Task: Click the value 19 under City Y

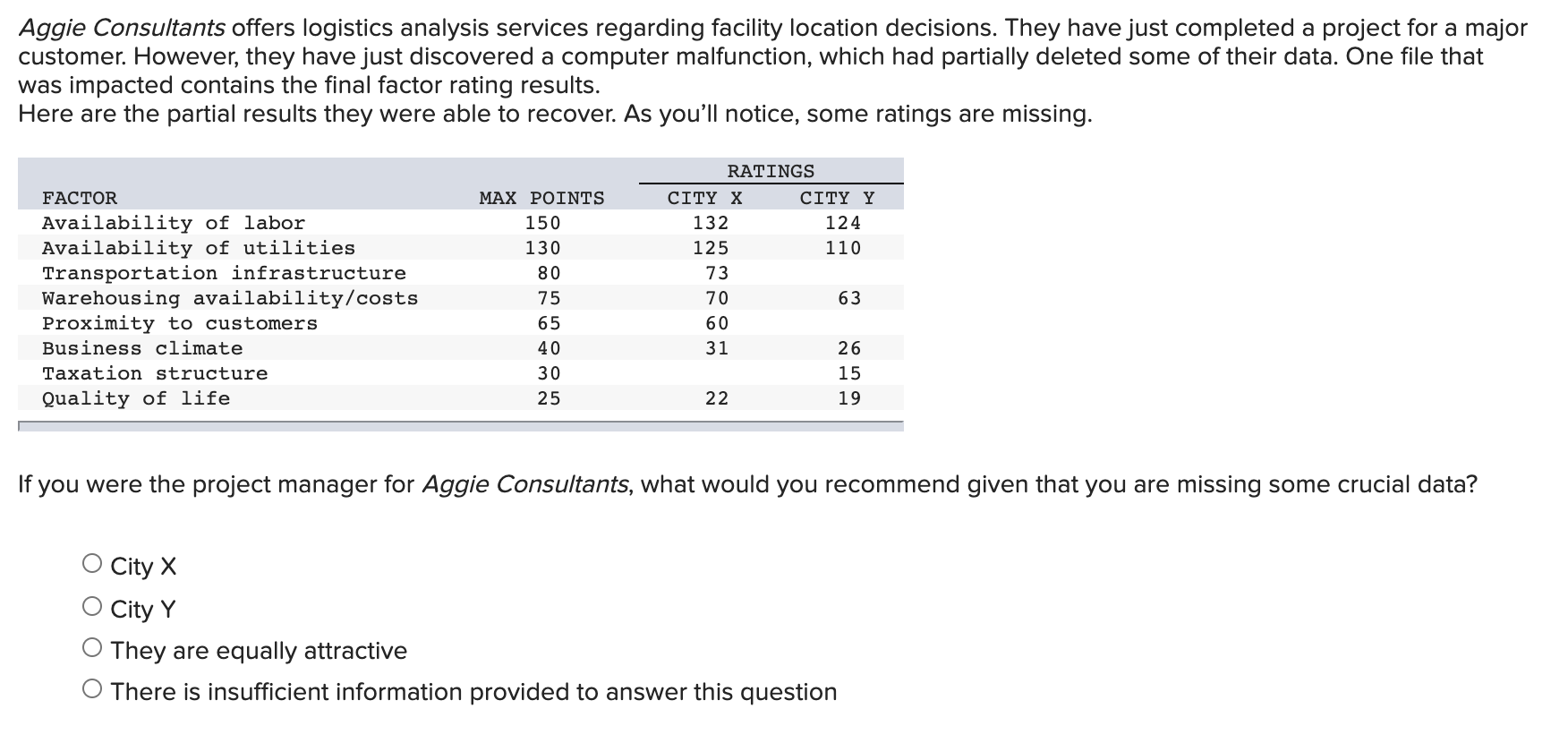Action: pyautogui.click(x=848, y=398)
